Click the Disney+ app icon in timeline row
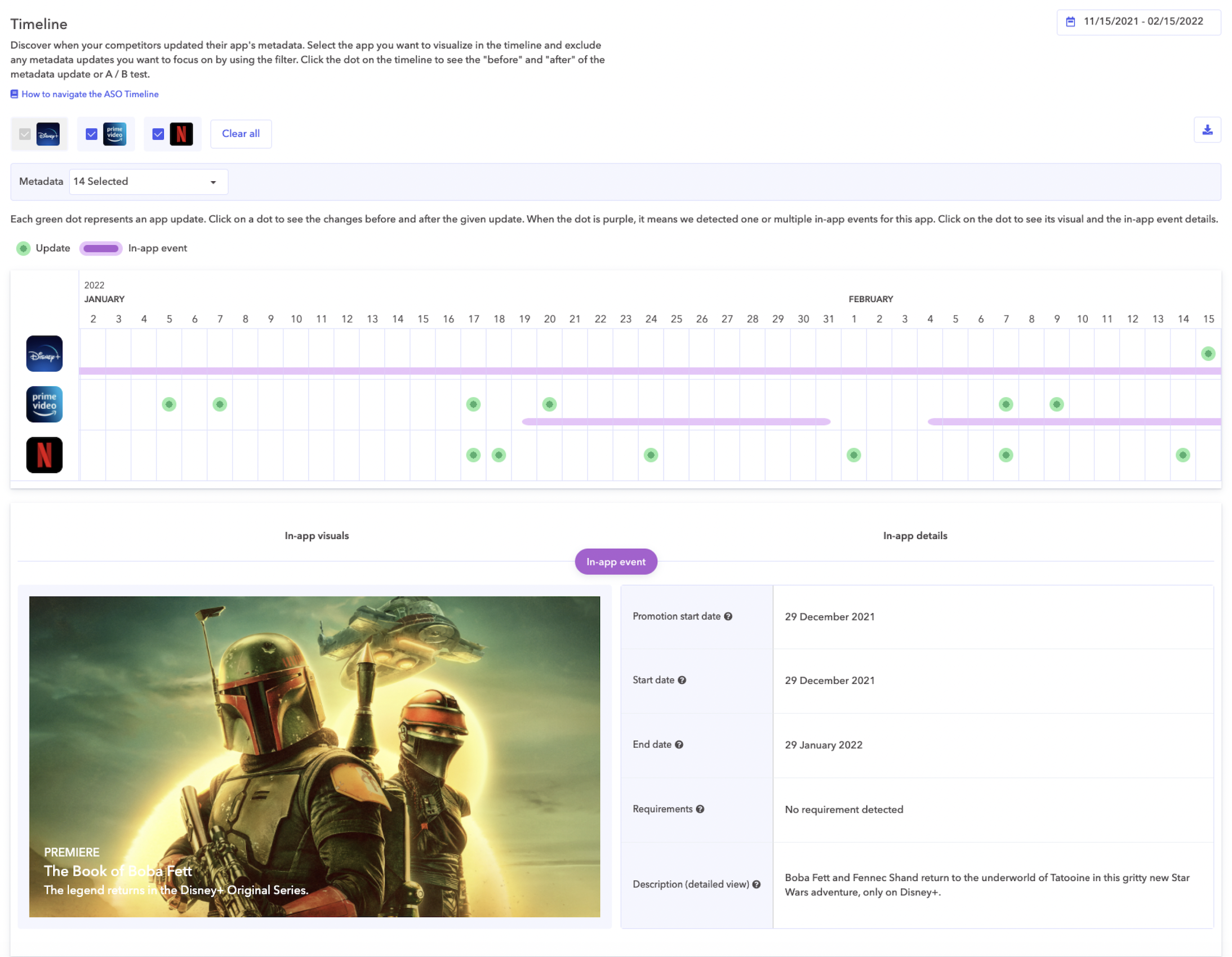This screenshot has height=957, width=1232. [44, 354]
